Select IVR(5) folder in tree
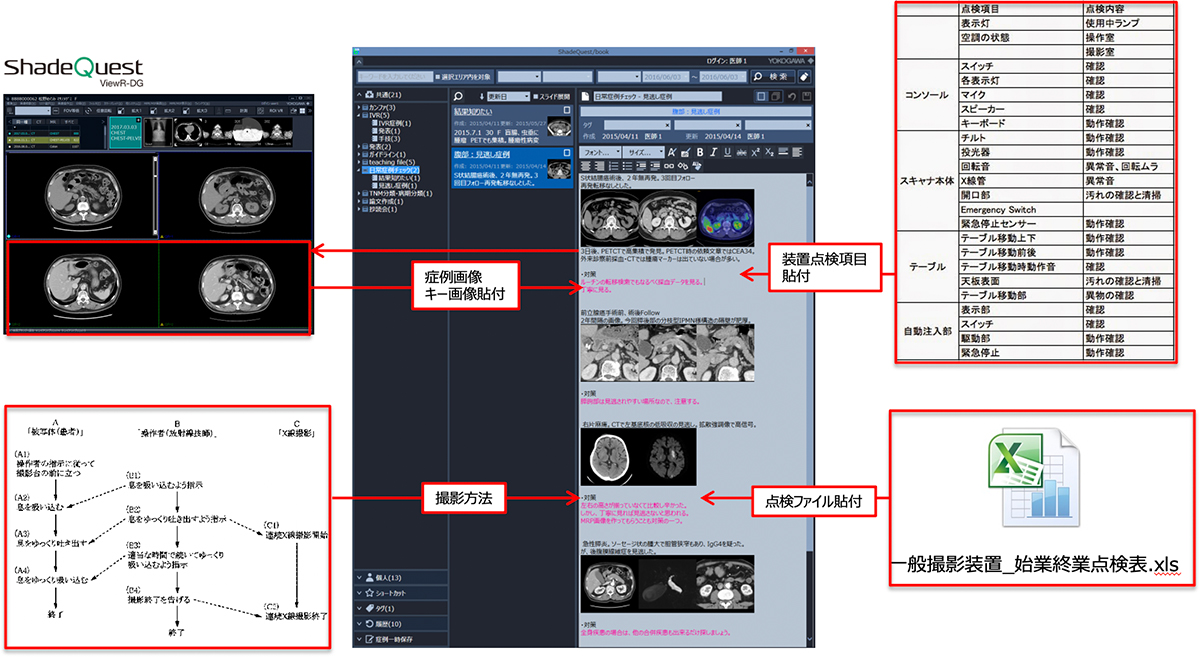This screenshot has height=658, width=1200. pos(376,115)
